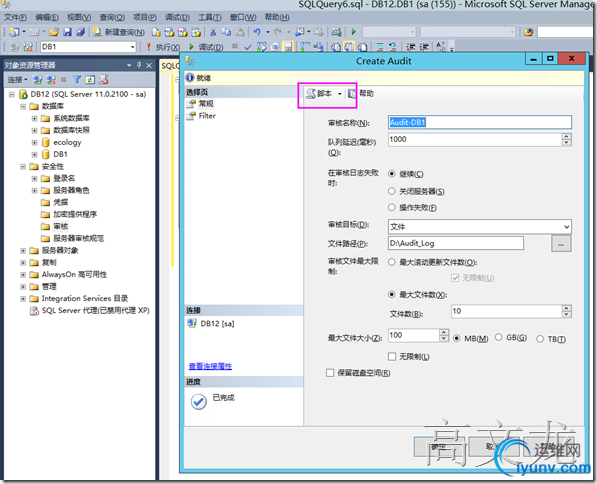Click the Database Engine Query icon next to New Query
This screenshot has width=597, height=484.
point(156,32)
